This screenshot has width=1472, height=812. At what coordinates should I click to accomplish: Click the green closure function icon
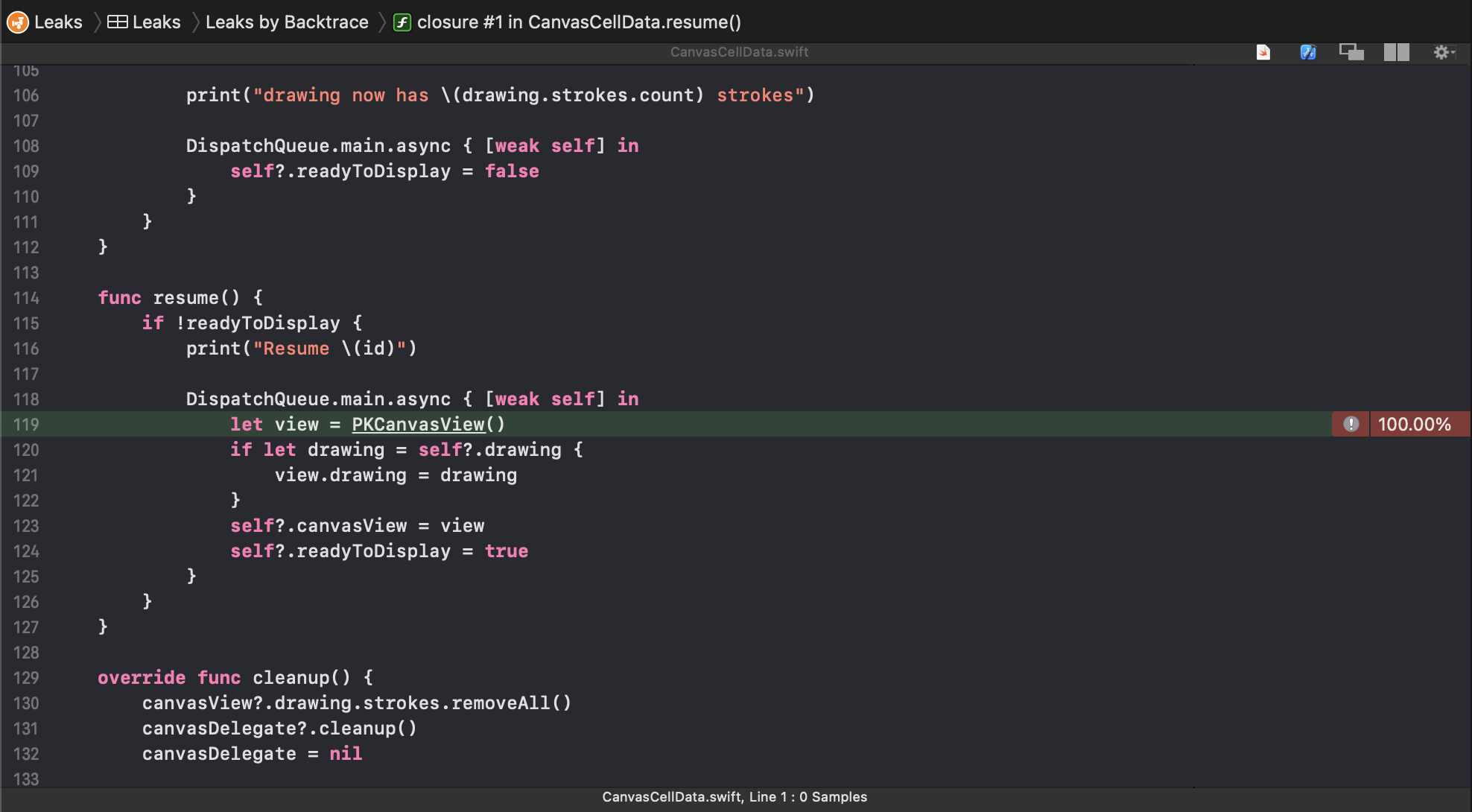[x=402, y=22]
